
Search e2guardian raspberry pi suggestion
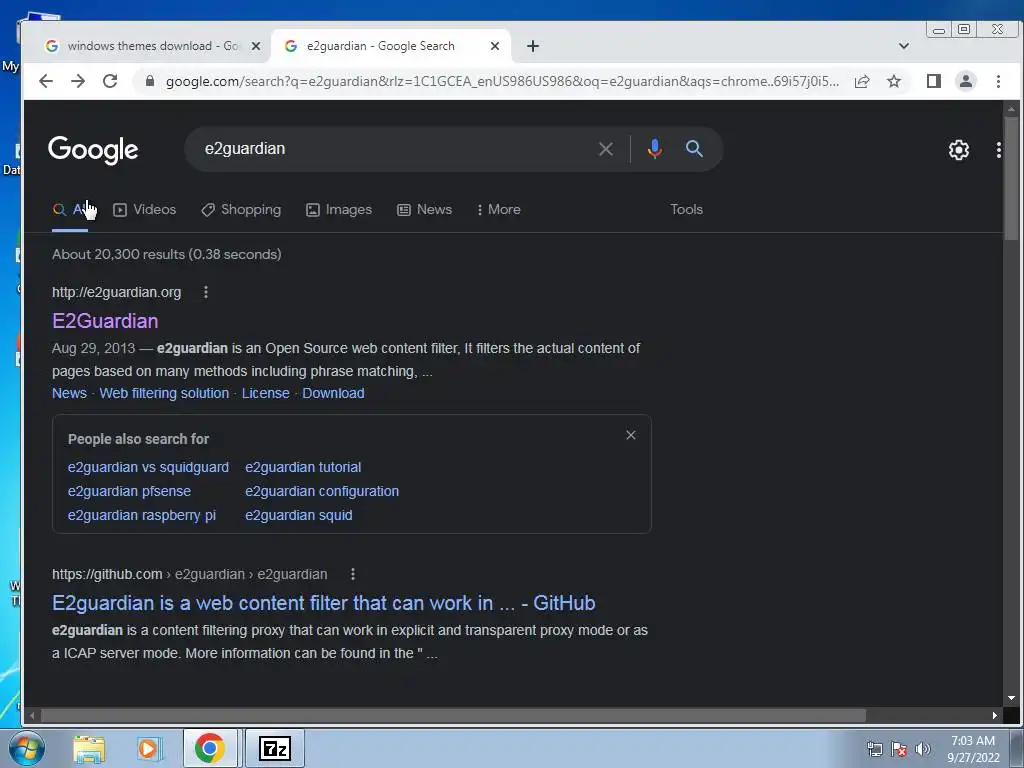pos(142,515)
